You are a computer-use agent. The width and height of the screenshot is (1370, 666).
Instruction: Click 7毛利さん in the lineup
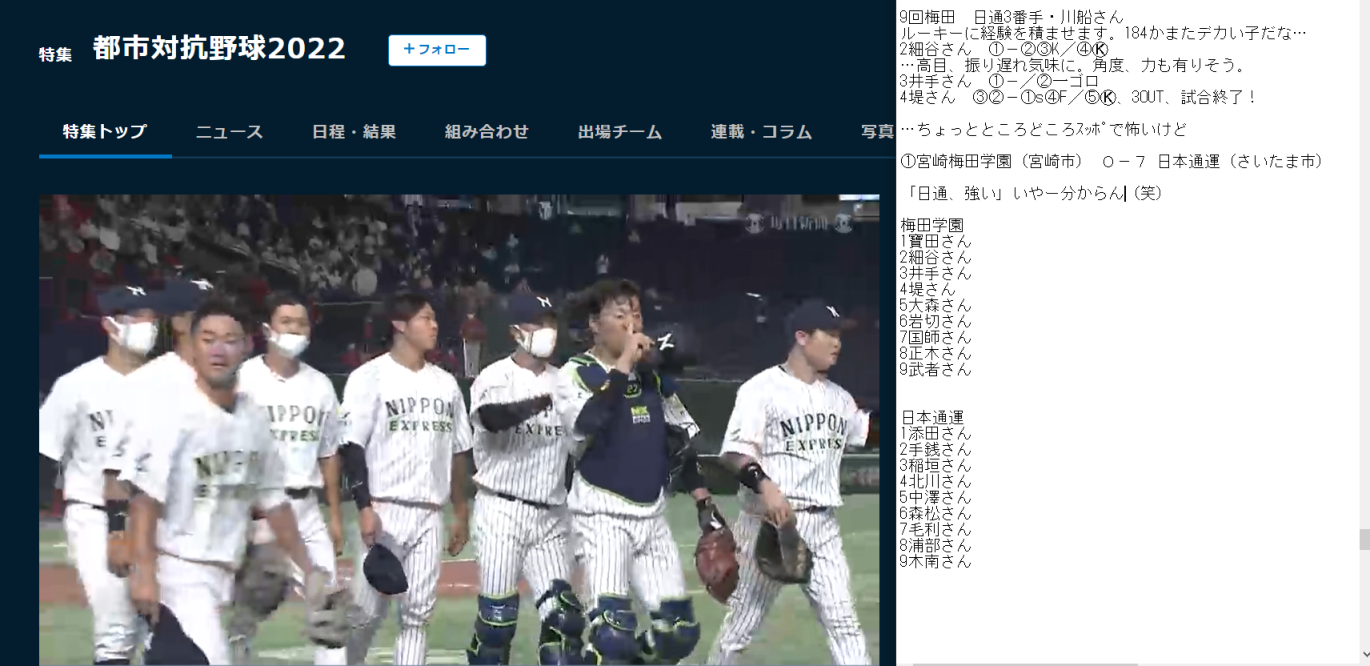click(935, 529)
